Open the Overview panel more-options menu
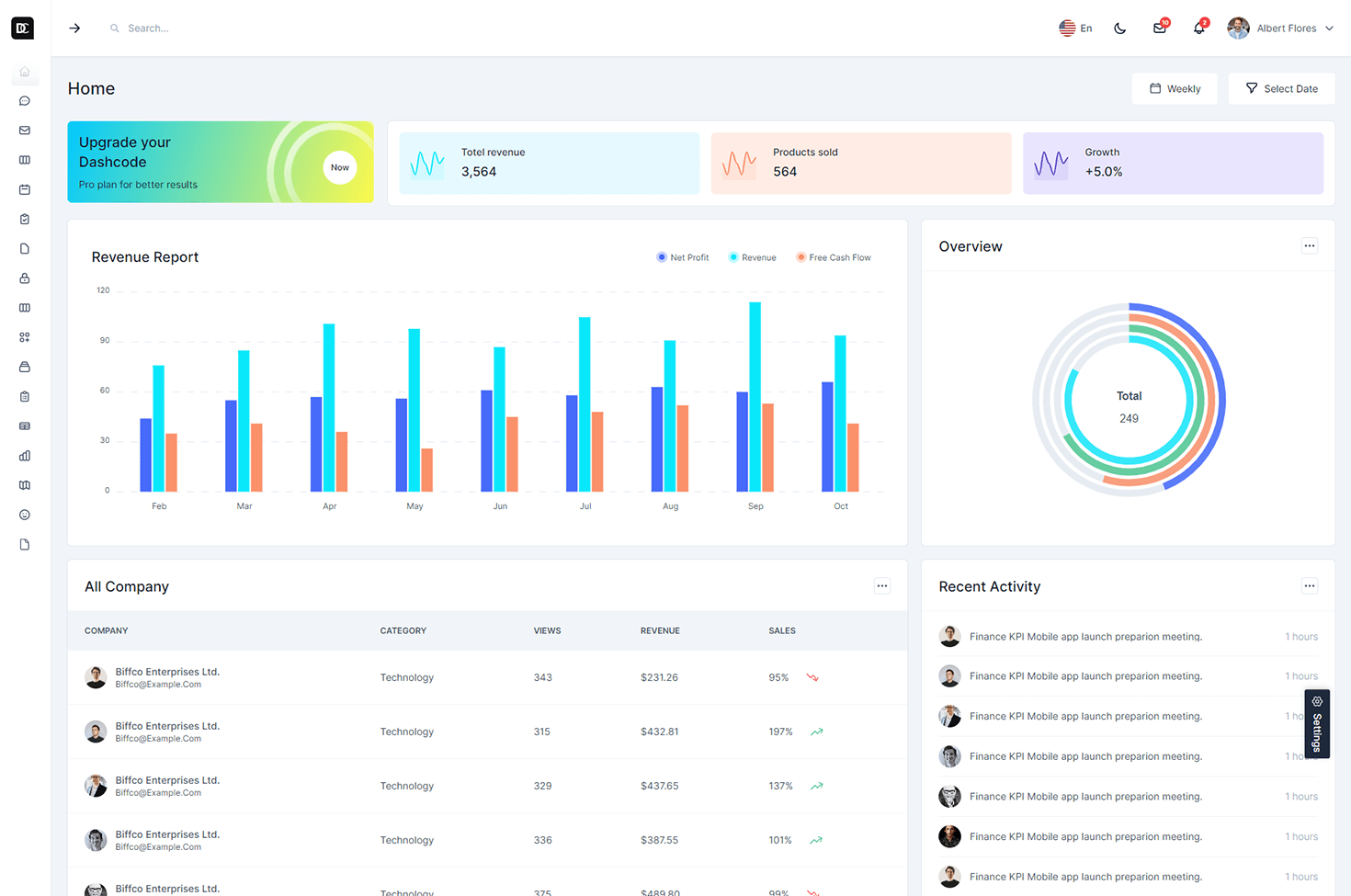The image size is (1351, 896). (x=1310, y=245)
